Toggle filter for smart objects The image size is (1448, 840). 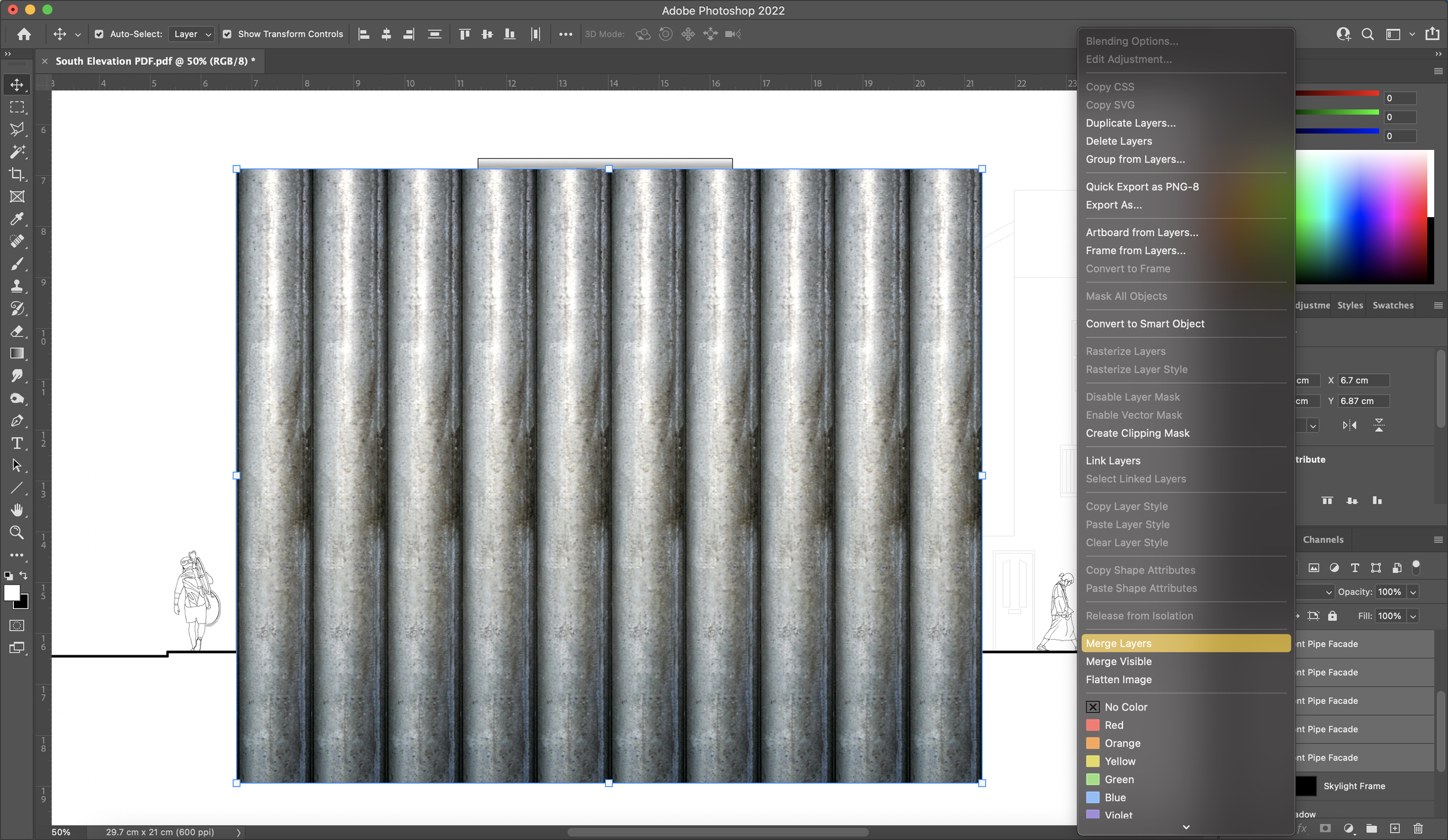1396,568
